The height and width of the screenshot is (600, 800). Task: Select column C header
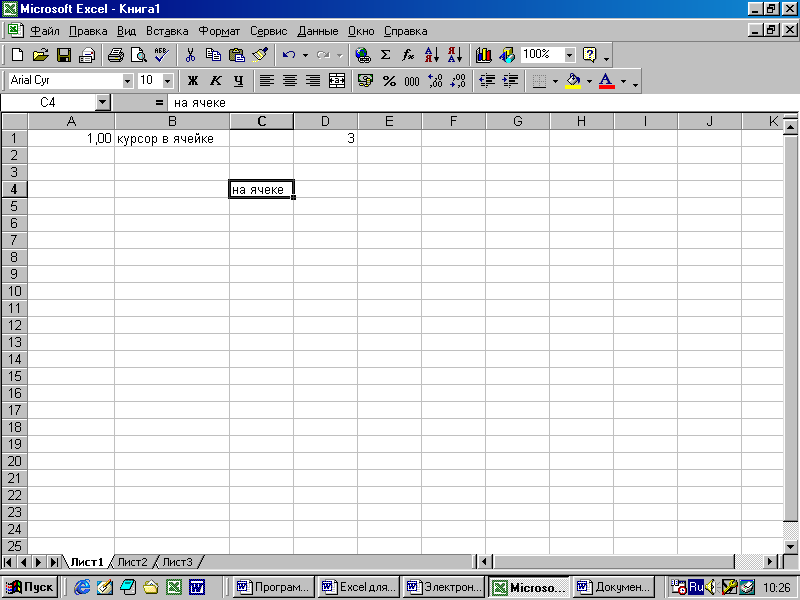tap(262, 121)
